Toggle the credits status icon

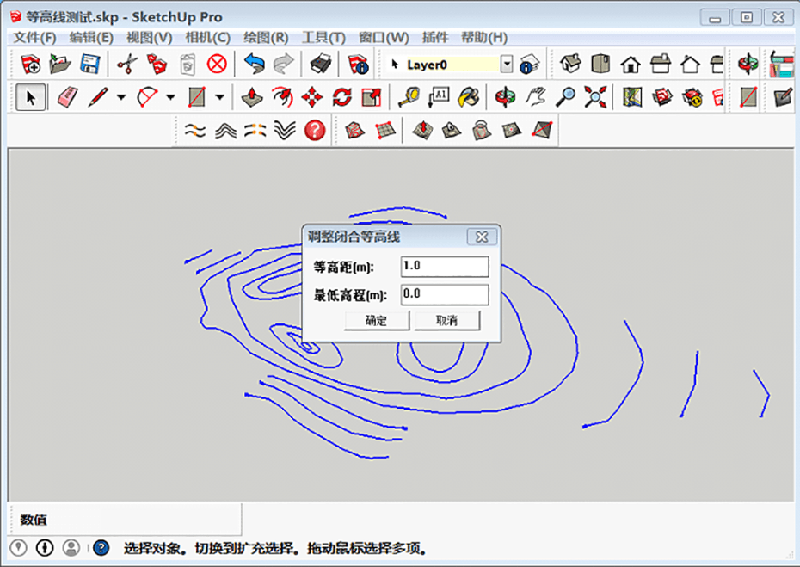(44, 548)
